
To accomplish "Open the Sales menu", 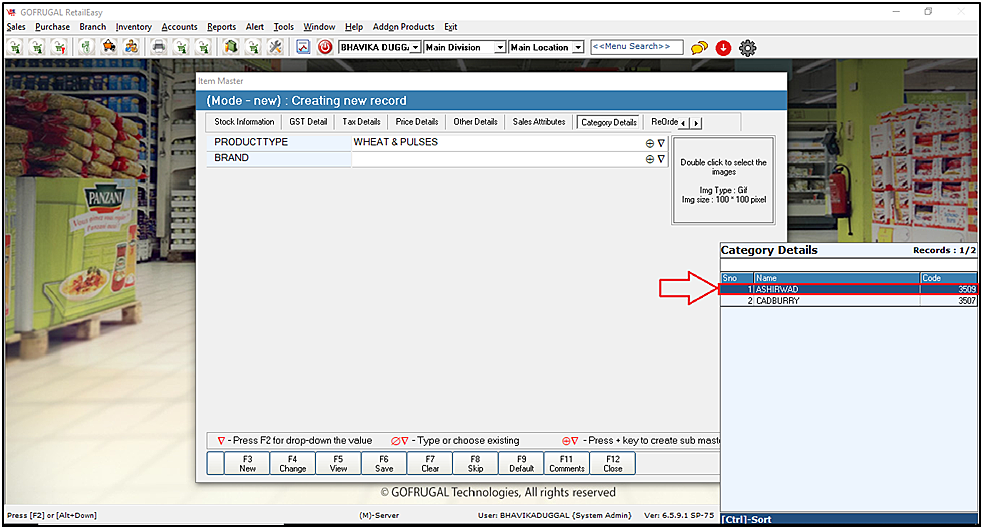I will pos(16,27).
